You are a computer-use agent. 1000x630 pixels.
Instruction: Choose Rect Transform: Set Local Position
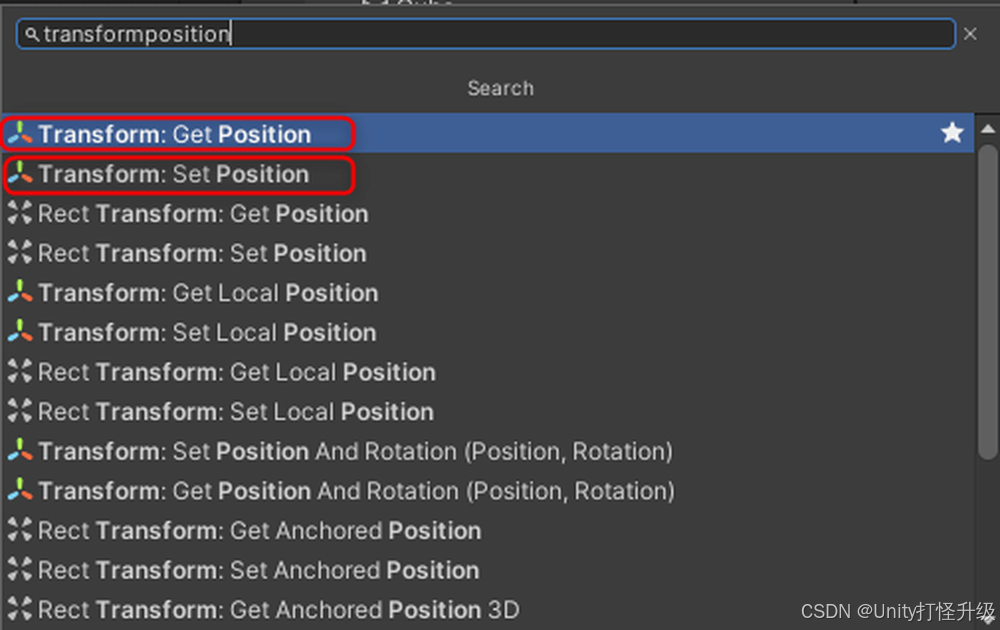point(487,411)
